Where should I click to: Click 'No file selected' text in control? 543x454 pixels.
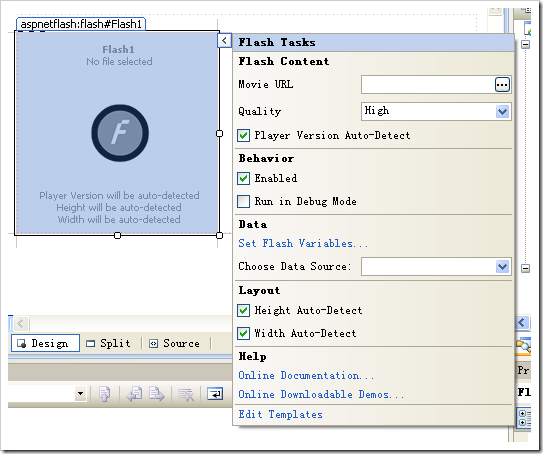pos(119,62)
